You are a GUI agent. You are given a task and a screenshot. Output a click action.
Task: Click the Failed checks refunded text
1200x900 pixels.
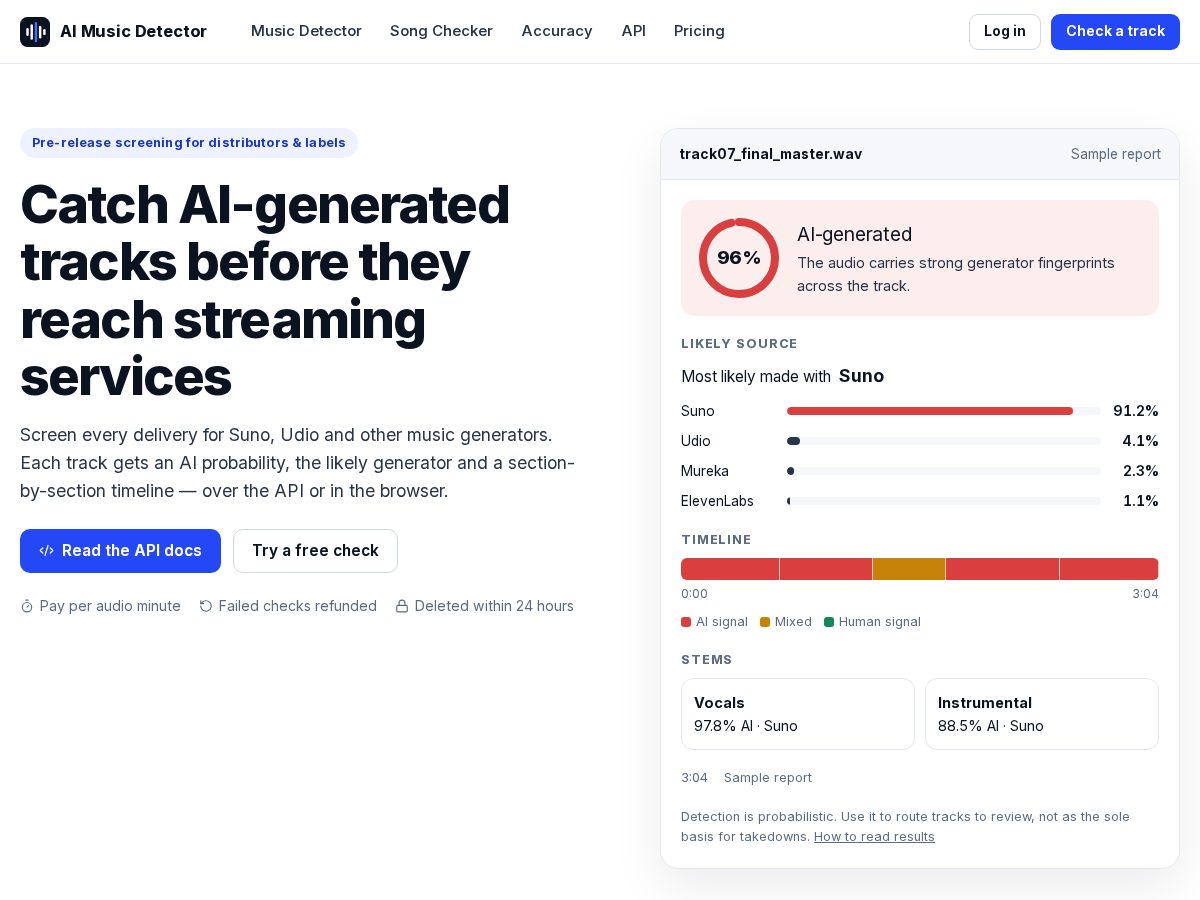click(298, 606)
